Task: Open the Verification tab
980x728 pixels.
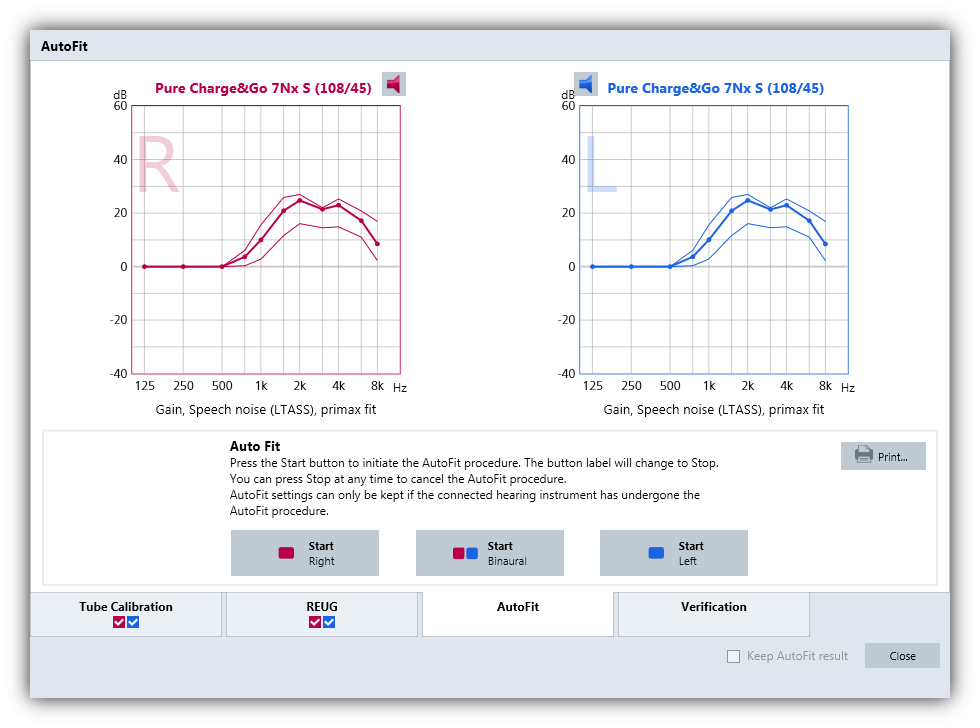Action: click(713, 614)
